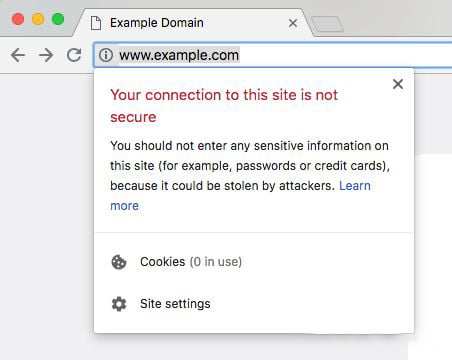This screenshot has height=360, width=452.
Task: Minimize the window with the yellow button
Action: coord(38,19)
